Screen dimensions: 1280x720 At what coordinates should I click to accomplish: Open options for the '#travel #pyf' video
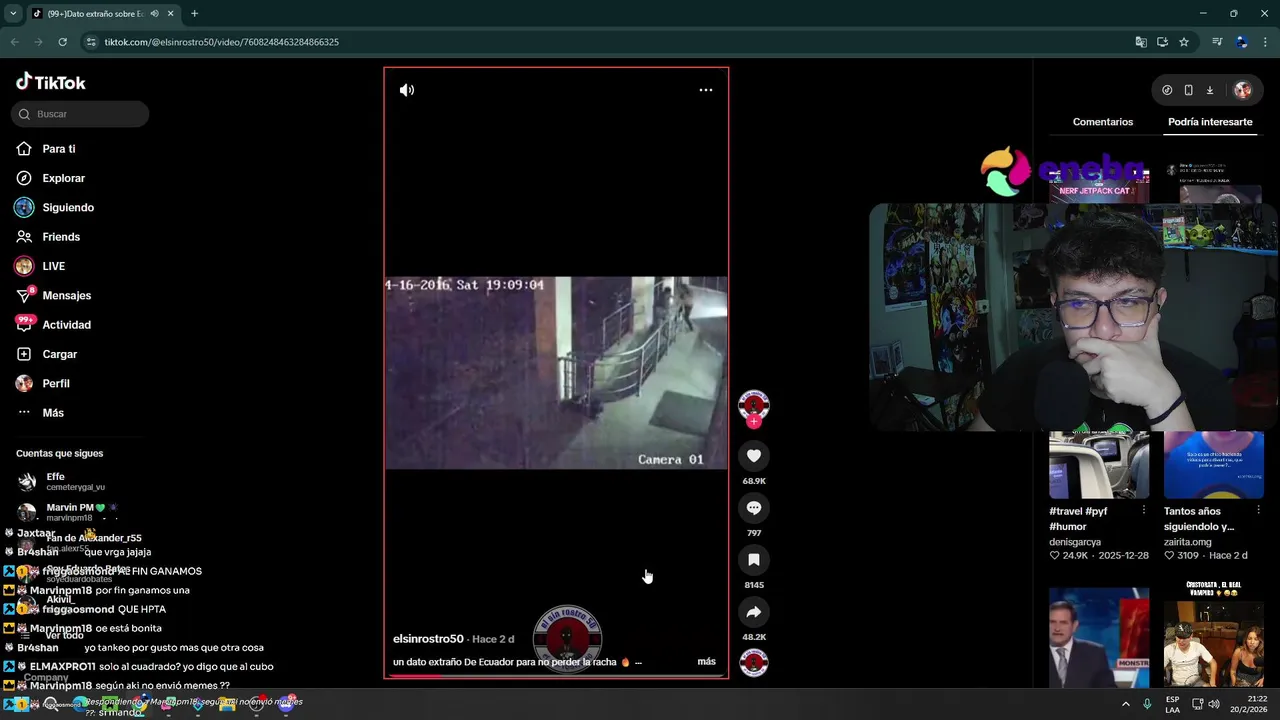[1144, 510]
